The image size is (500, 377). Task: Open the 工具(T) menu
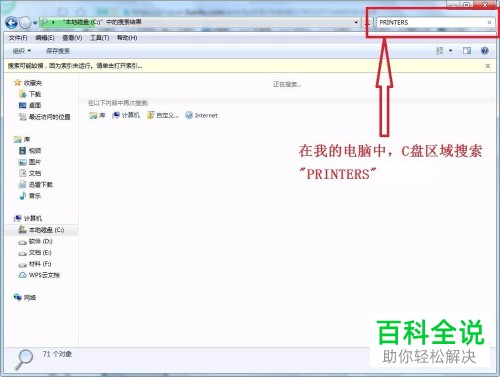coord(99,38)
